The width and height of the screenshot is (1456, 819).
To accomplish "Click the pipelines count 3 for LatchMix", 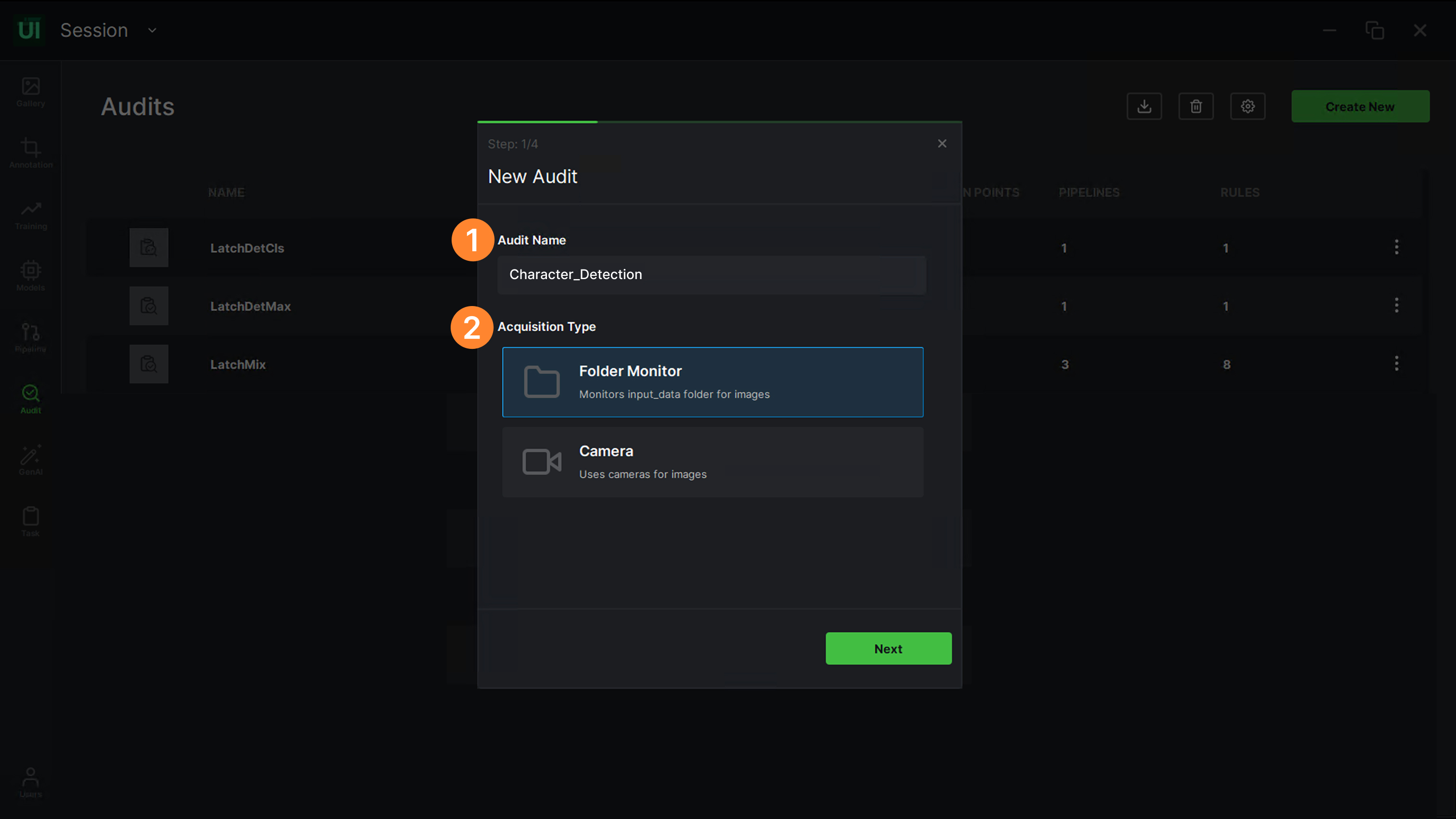I will (x=1065, y=364).
